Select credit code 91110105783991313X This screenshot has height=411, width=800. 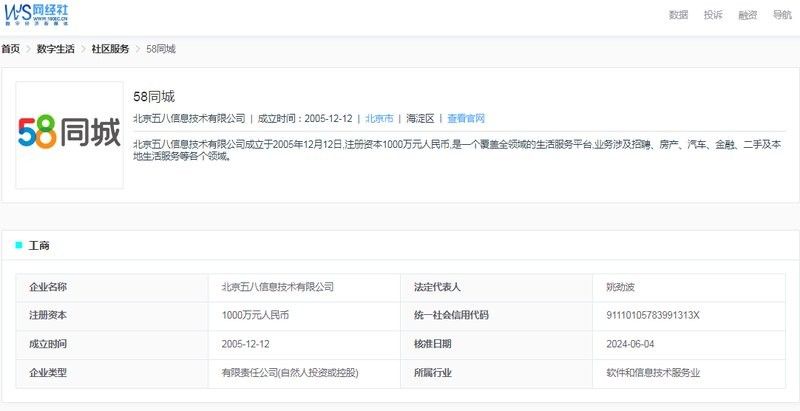pos(653,316)
